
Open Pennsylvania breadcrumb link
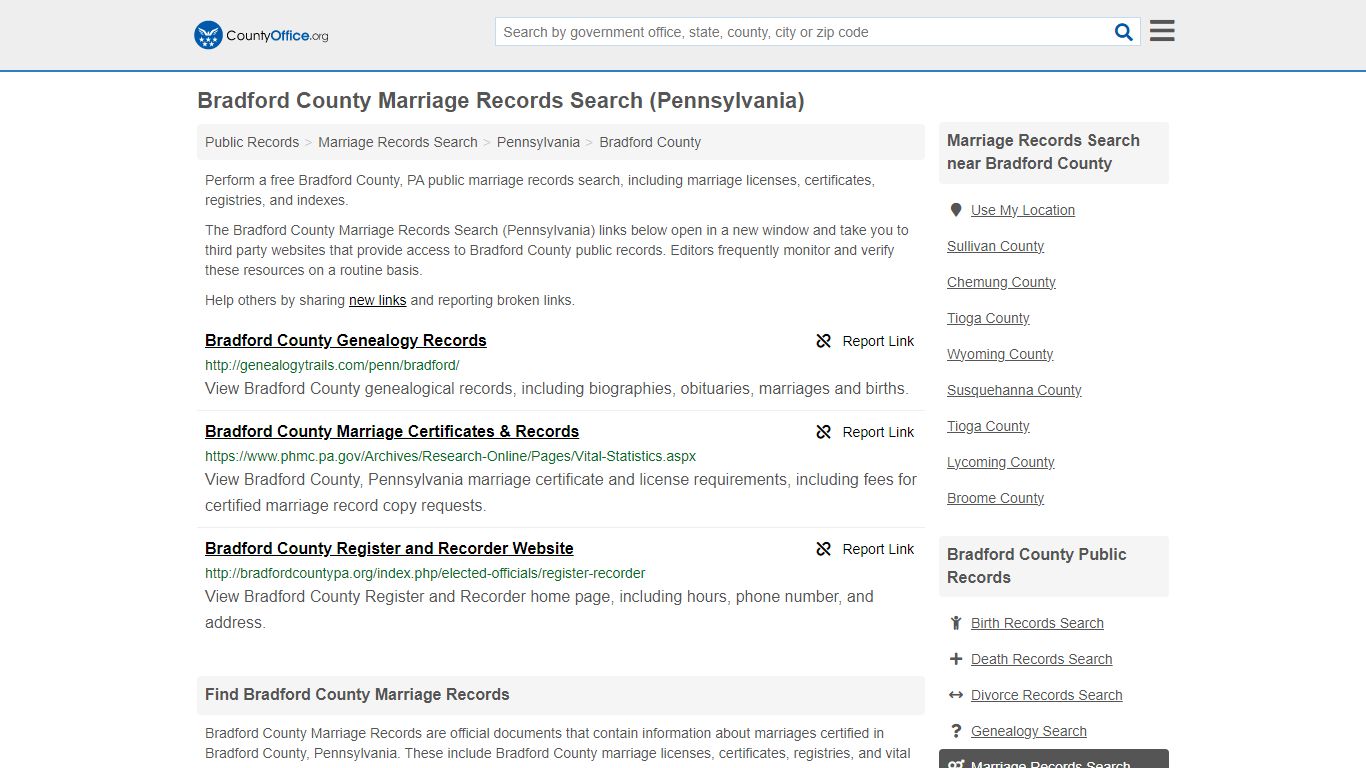tap(538, 142)
